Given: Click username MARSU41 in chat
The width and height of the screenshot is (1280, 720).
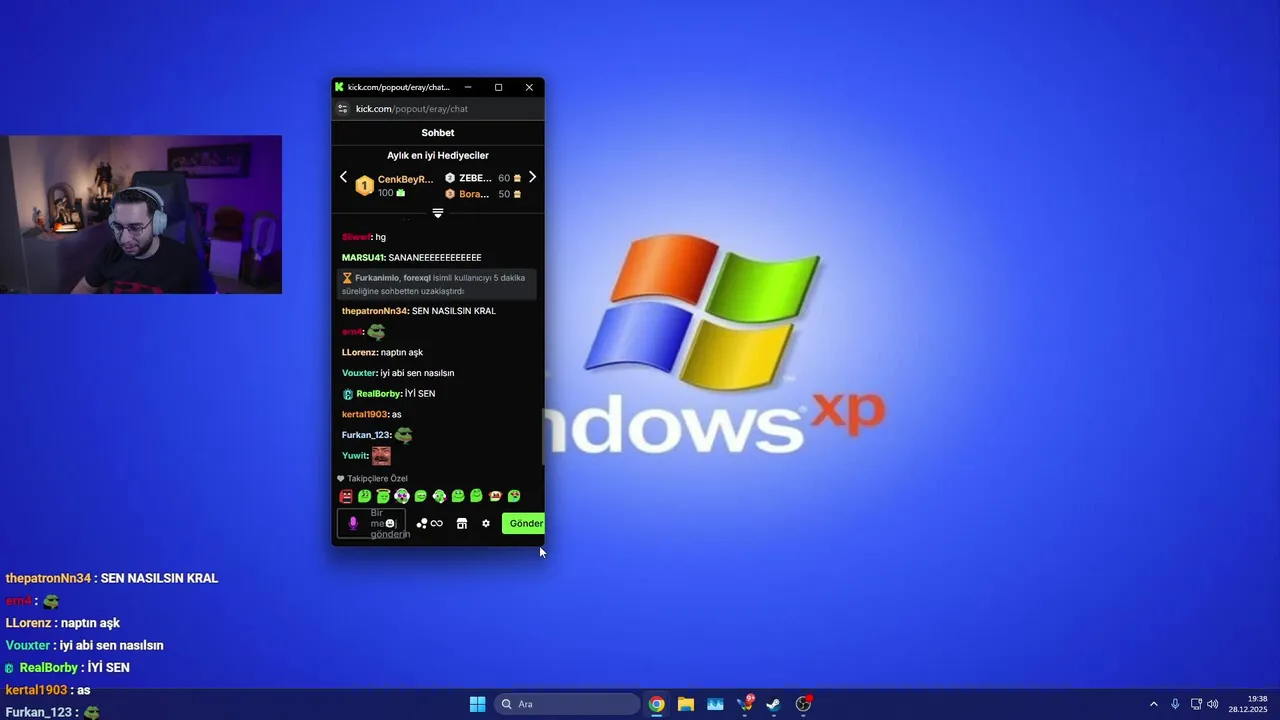Looking at the screenshot, I should click(x=363, y=258).
